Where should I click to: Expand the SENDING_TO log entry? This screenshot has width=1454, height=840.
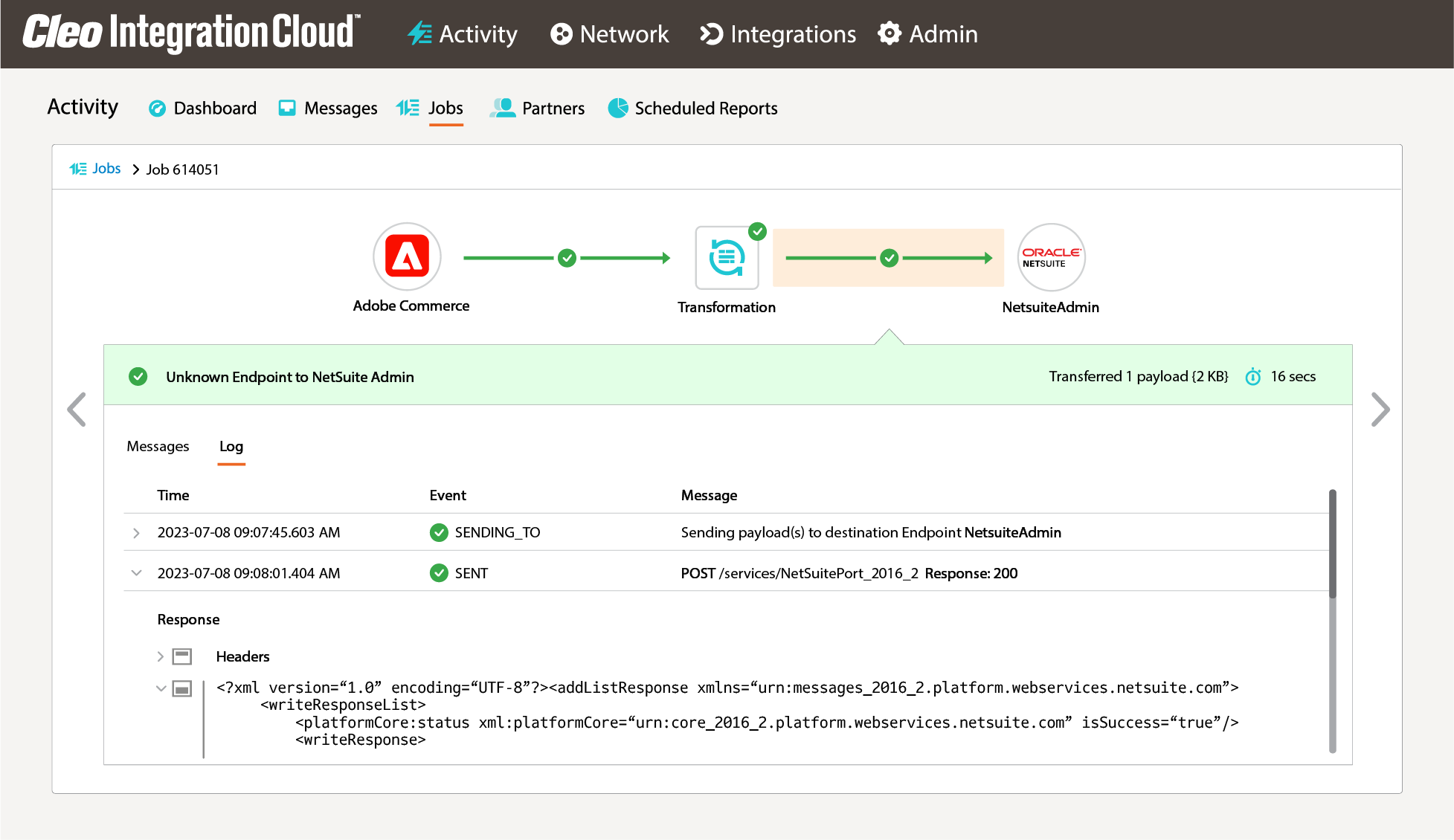pos(137,532)
